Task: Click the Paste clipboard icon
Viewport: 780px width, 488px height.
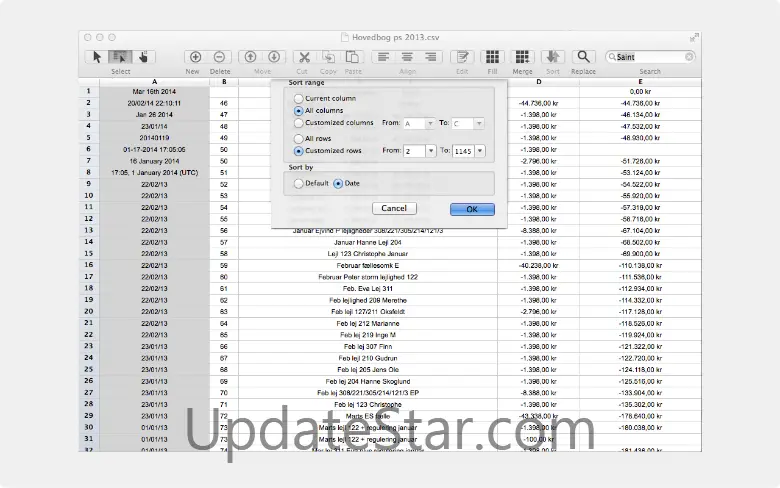Action: pyautogui.click(x=352, y=57)
